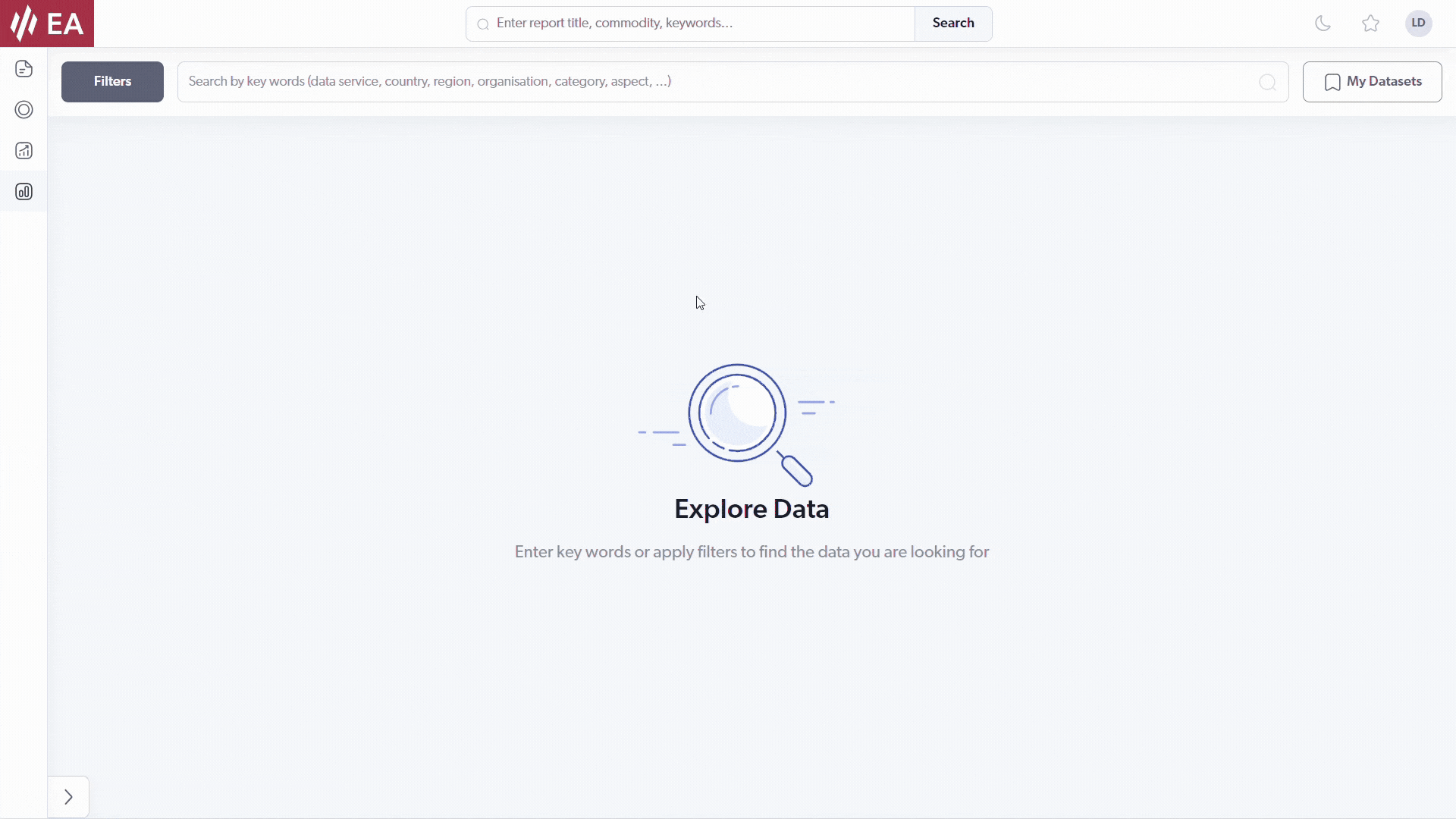Image resolution: width=1456 pixels, height=819 pixels.
Task: Click the EA logo home icon
Action: pos(47,24)
